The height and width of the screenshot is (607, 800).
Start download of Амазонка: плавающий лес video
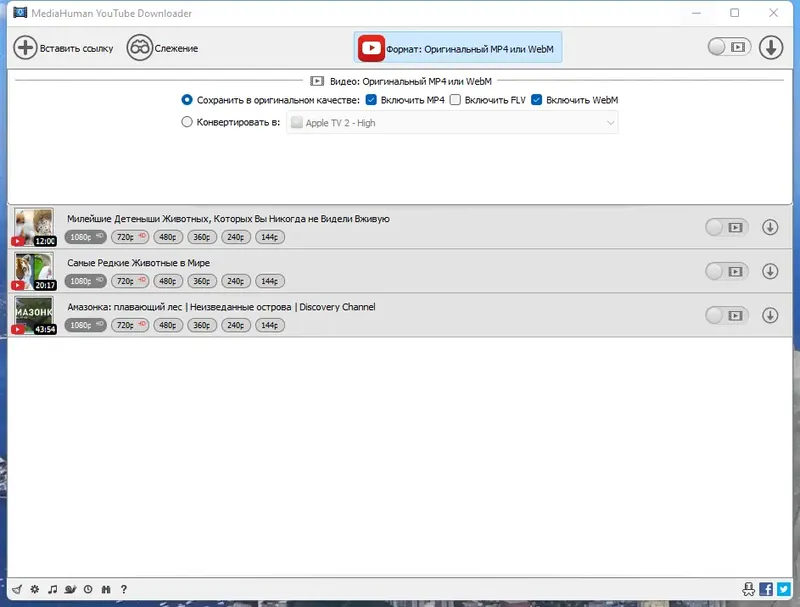pos(770,315)
